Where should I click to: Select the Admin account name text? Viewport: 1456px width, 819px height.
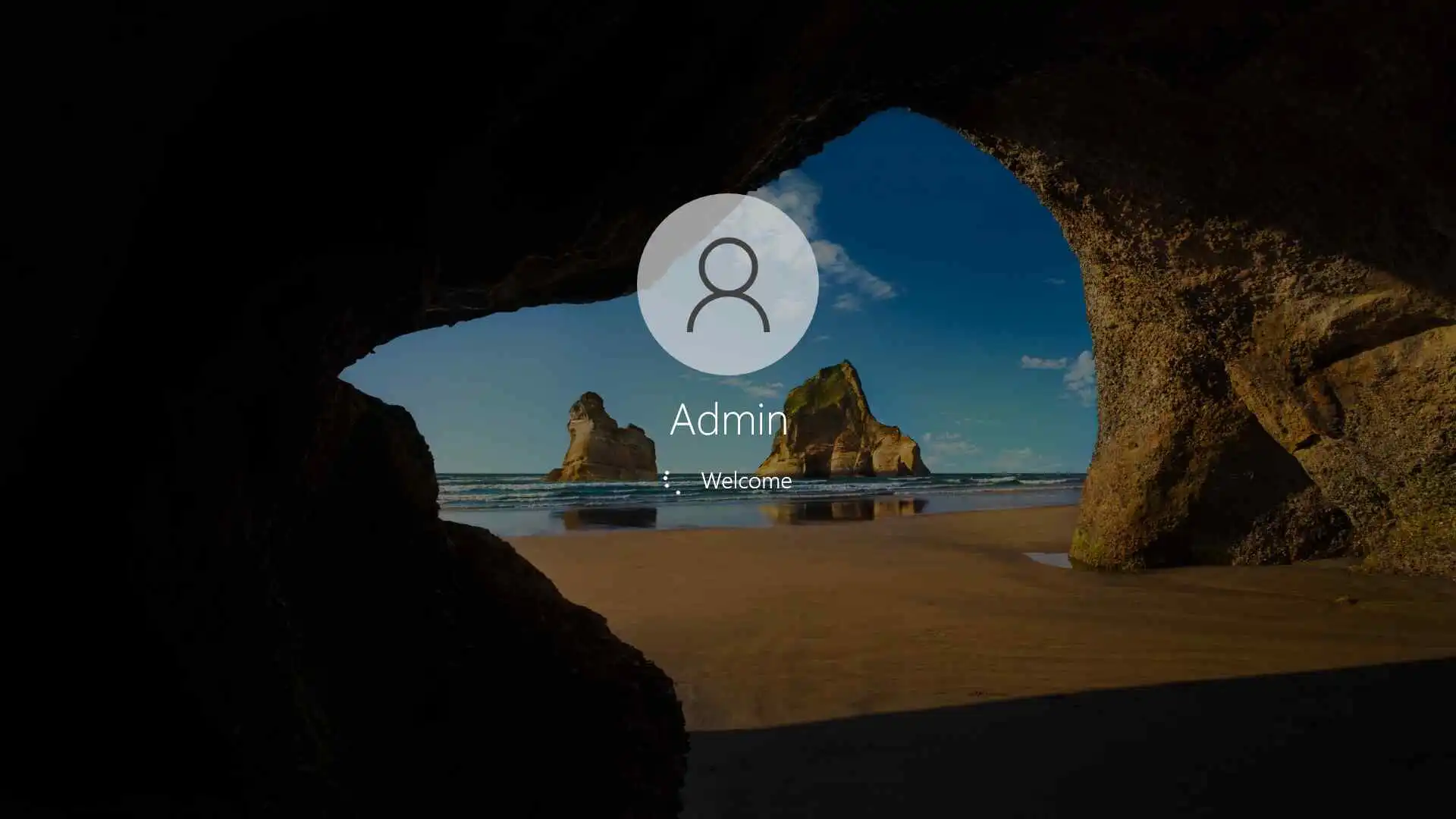[x=728, y=419]
